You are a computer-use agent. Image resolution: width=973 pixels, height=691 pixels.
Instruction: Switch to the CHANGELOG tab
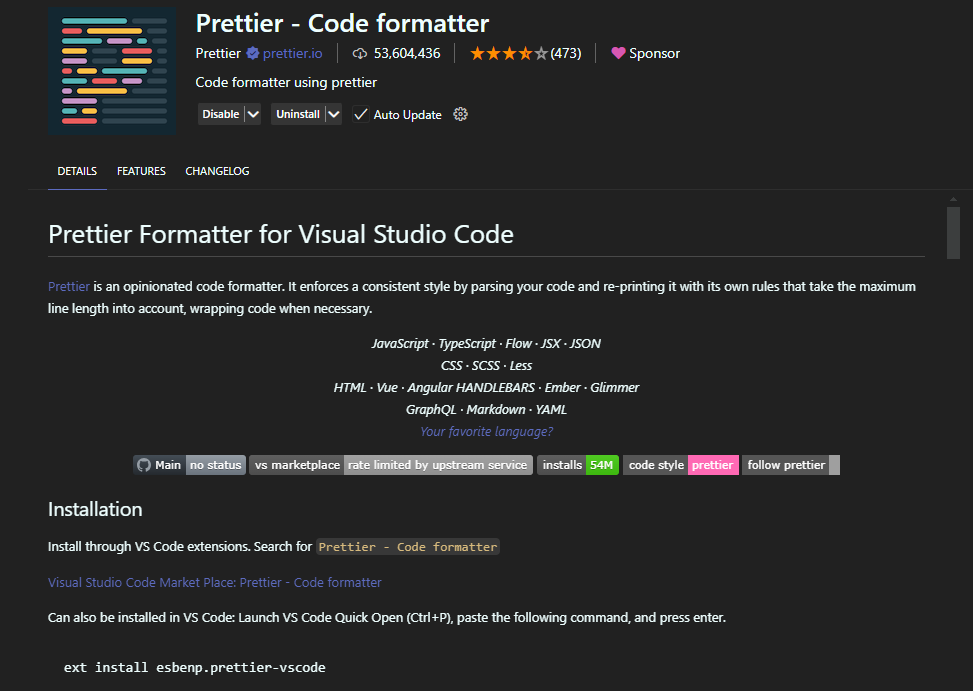click(x=217, y=171)
